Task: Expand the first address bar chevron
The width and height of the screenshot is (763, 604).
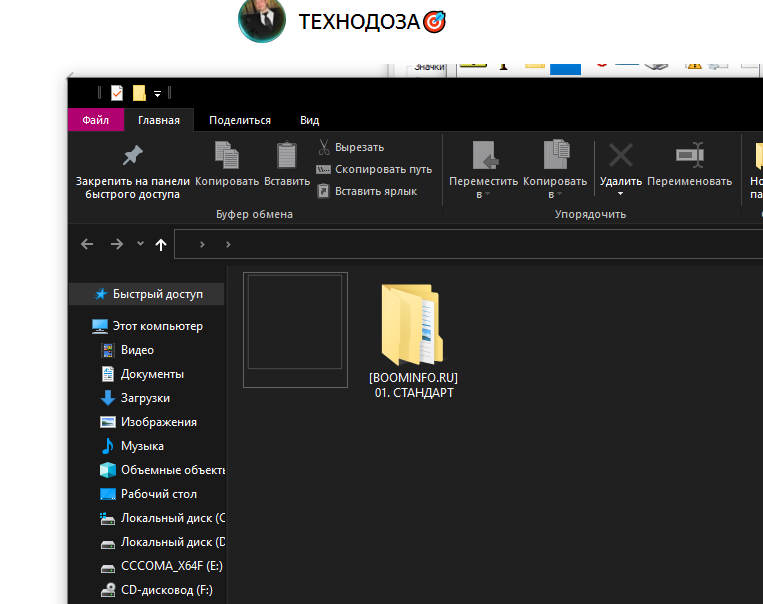Action: (202, 244)
